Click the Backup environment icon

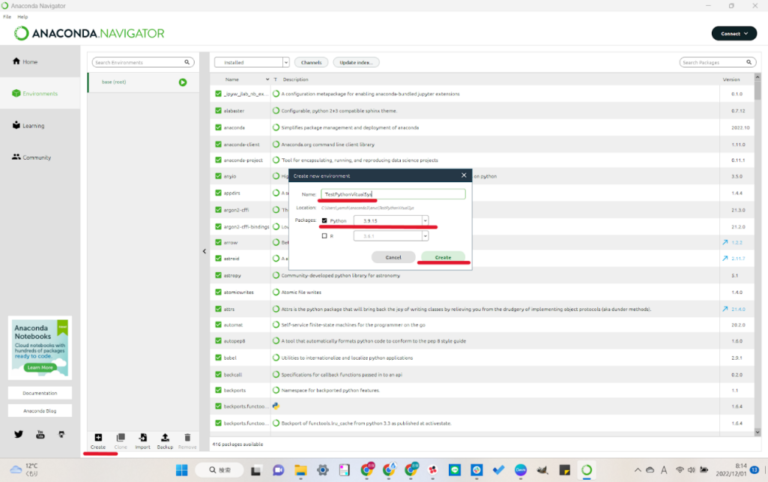click(166, 439)
